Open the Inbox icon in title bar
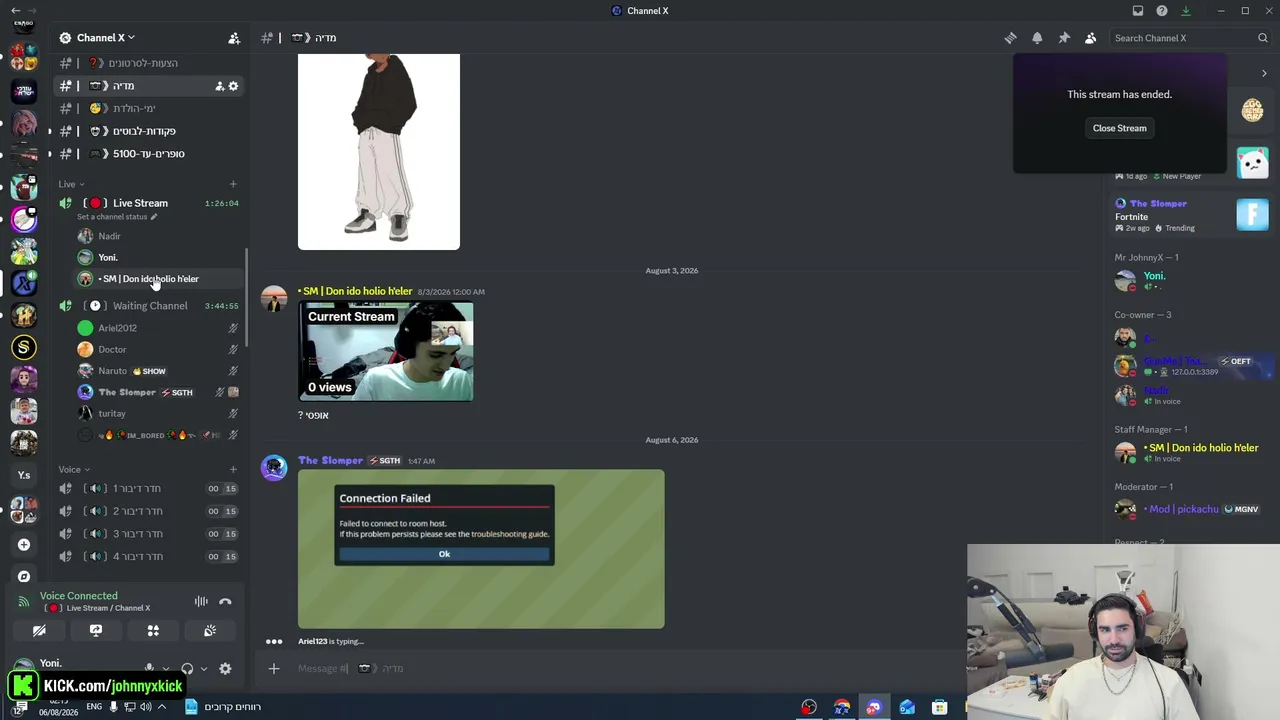The height and width of the screenshot is (720, 1280). coord(1138,11)
